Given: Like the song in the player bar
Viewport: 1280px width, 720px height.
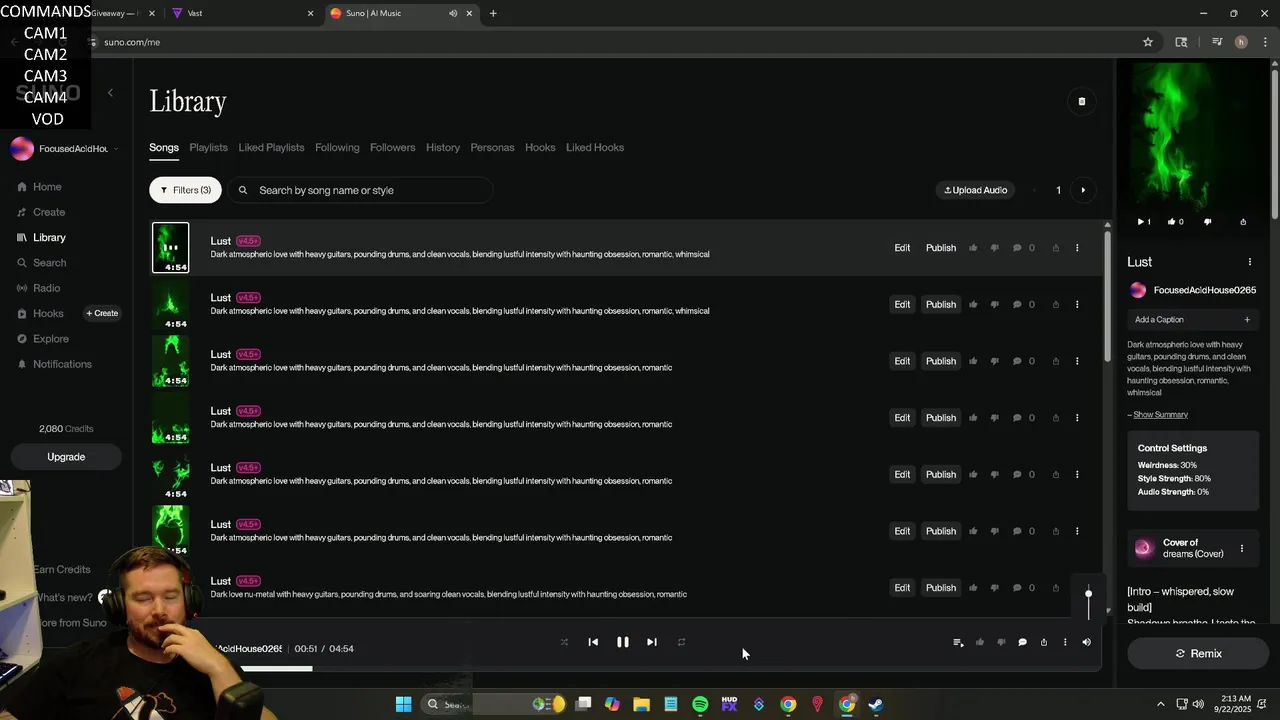Looking at the screenshot, I should [x=980, y=642].
